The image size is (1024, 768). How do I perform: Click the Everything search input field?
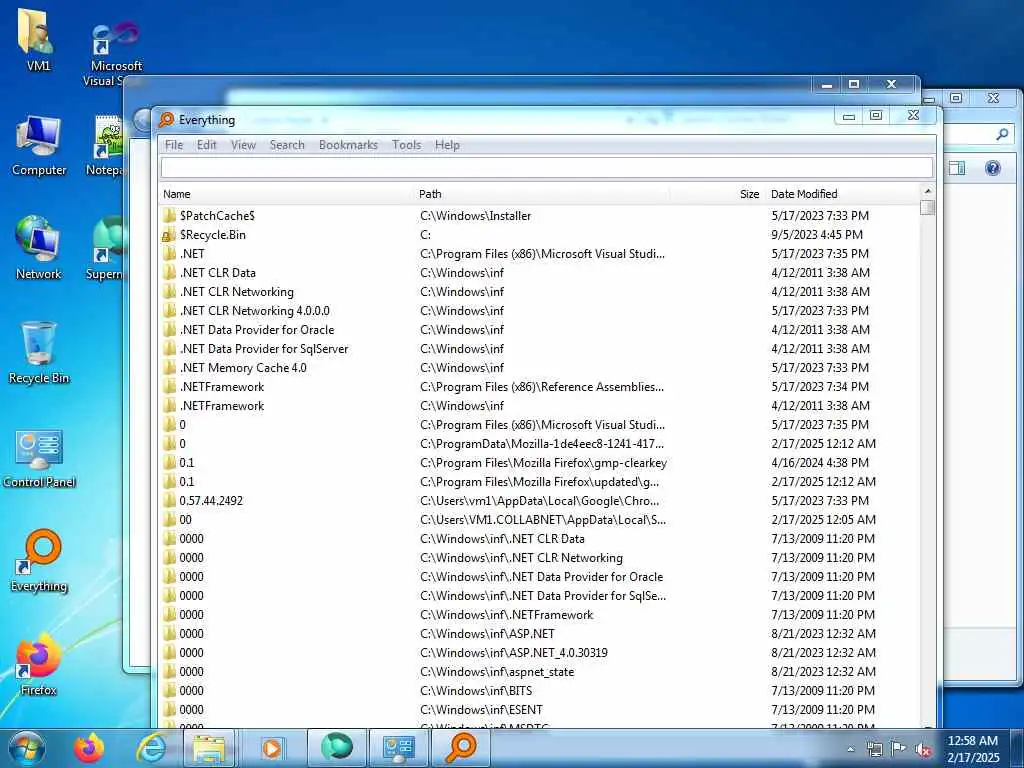click(x=547, y=168)
